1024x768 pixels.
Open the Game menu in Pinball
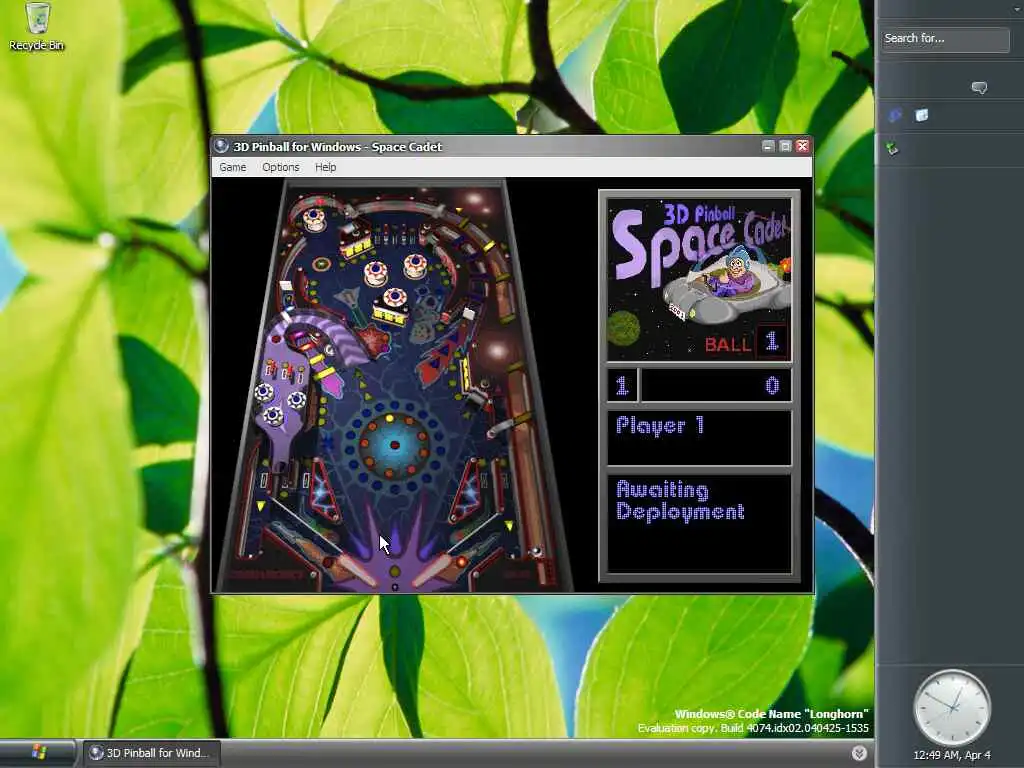pos(232,167)
